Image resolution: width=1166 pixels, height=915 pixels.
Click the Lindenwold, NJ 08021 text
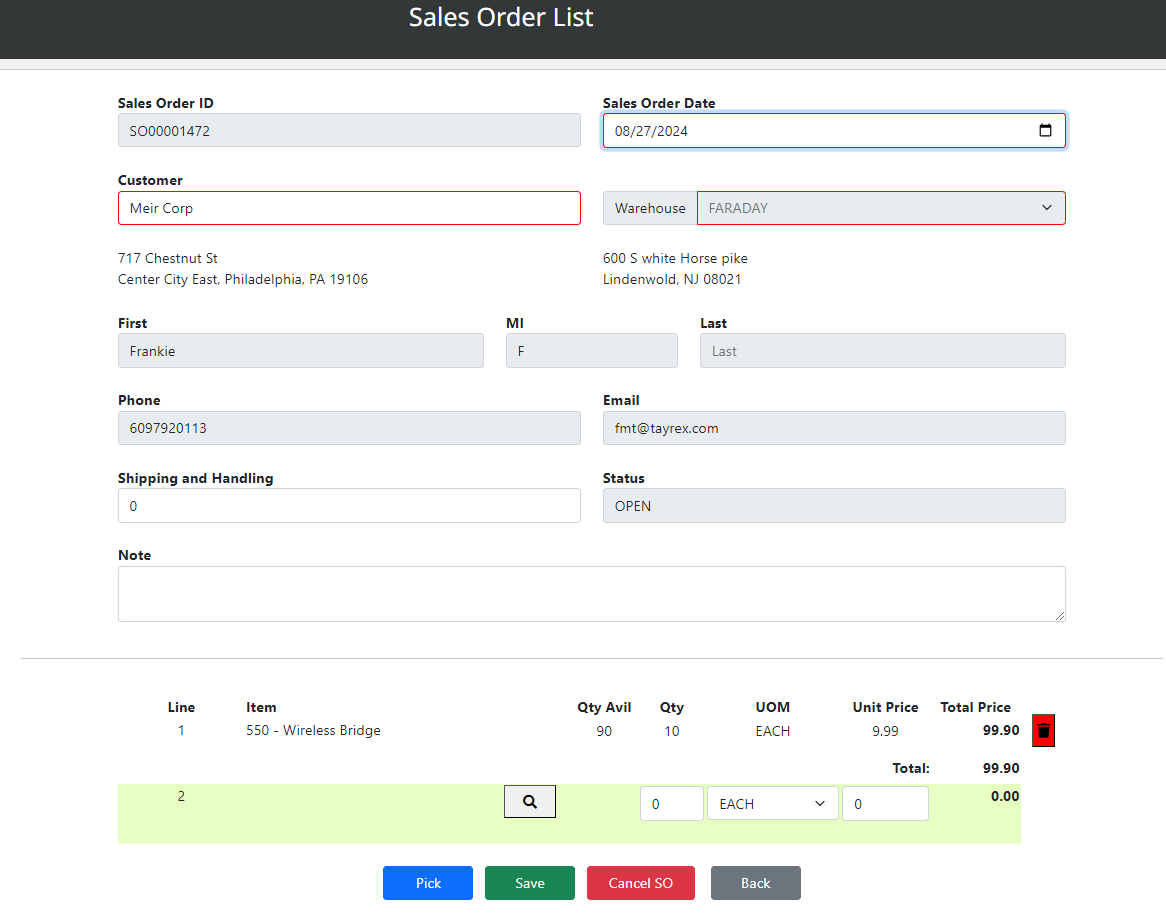tap(671, 279)
